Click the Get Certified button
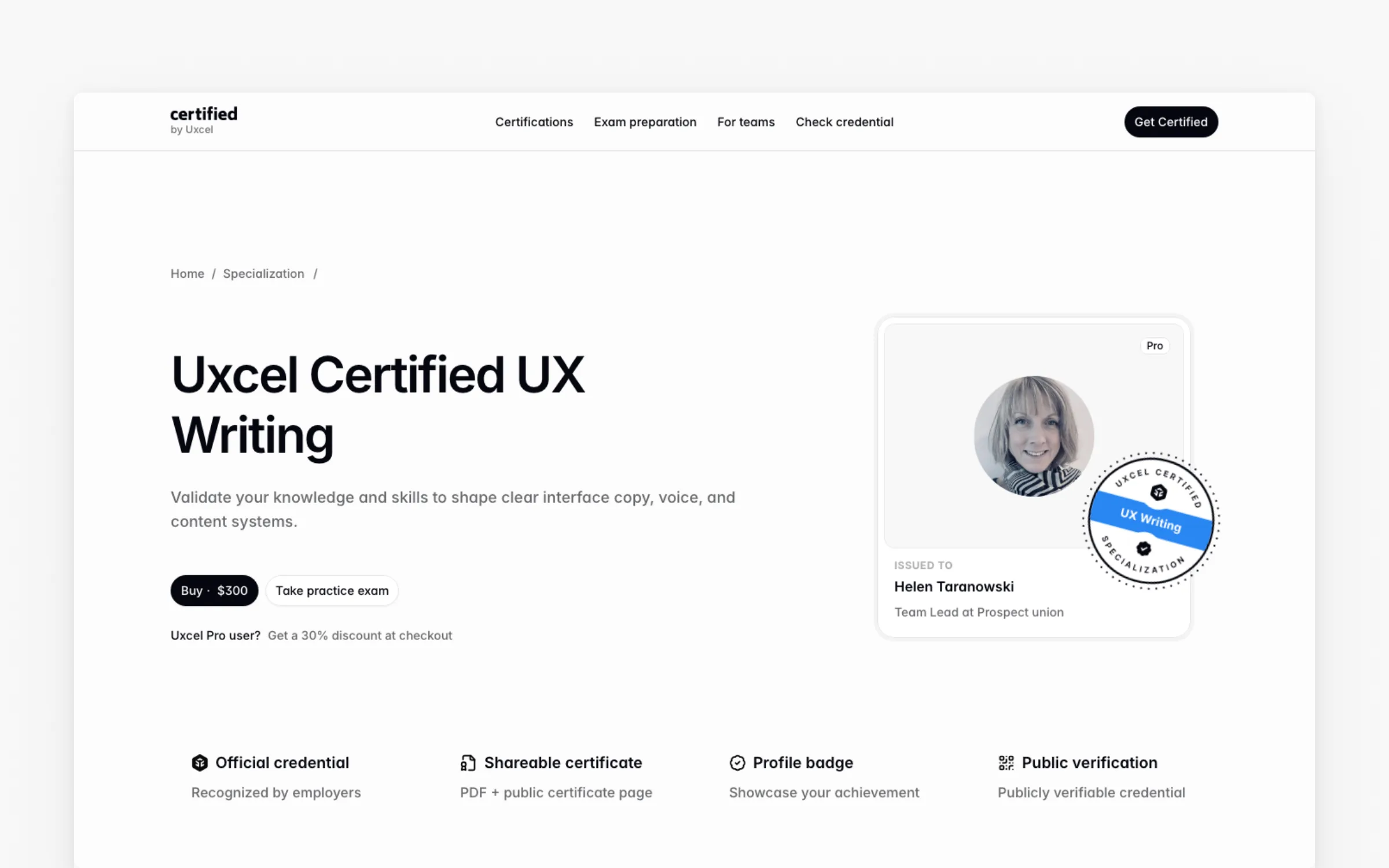 (1171, 122)
